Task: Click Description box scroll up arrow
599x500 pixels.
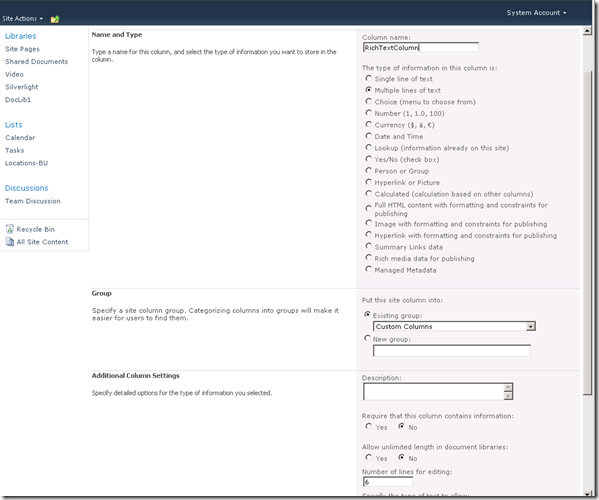Action: click(x=508, y=387)
